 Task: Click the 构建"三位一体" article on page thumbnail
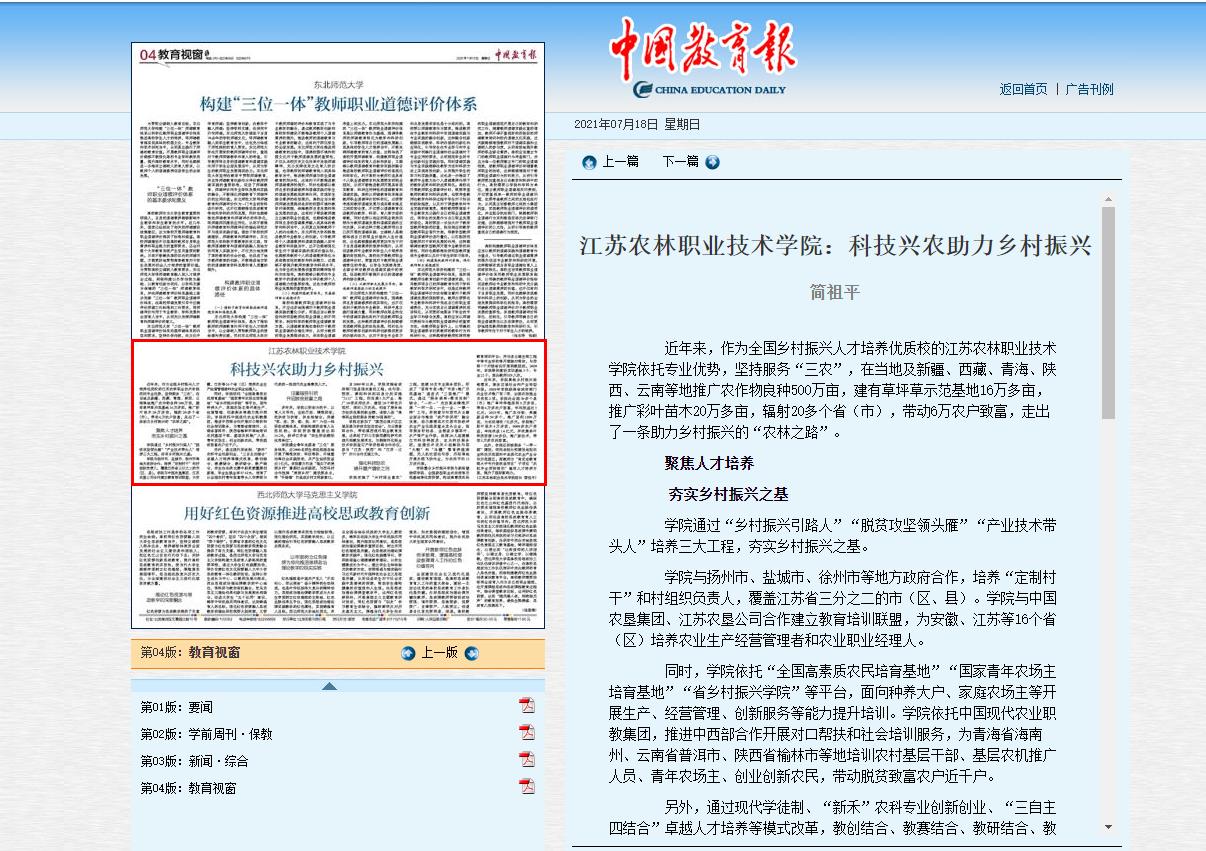pos(338,103)
